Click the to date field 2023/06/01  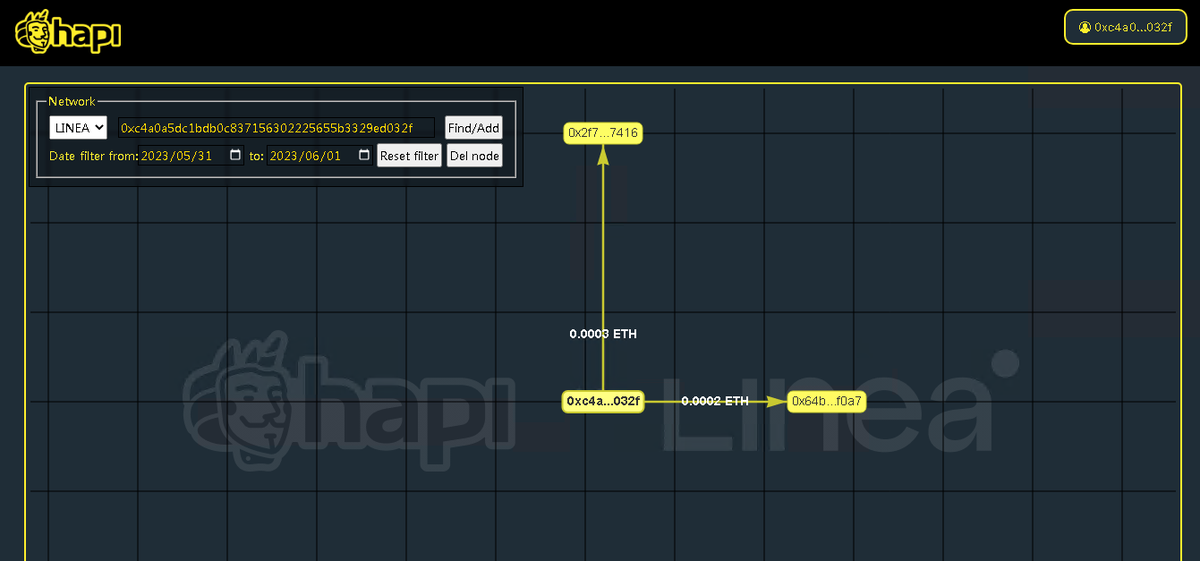click(320, 155)
